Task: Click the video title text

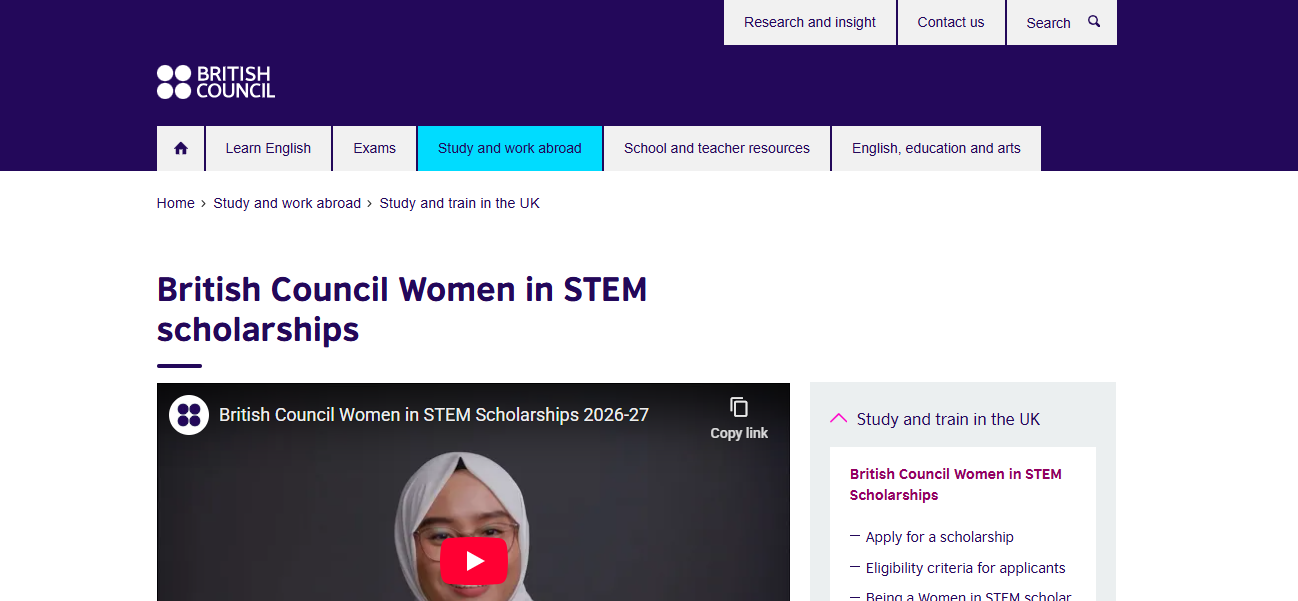Action: [x=434, y=414]
